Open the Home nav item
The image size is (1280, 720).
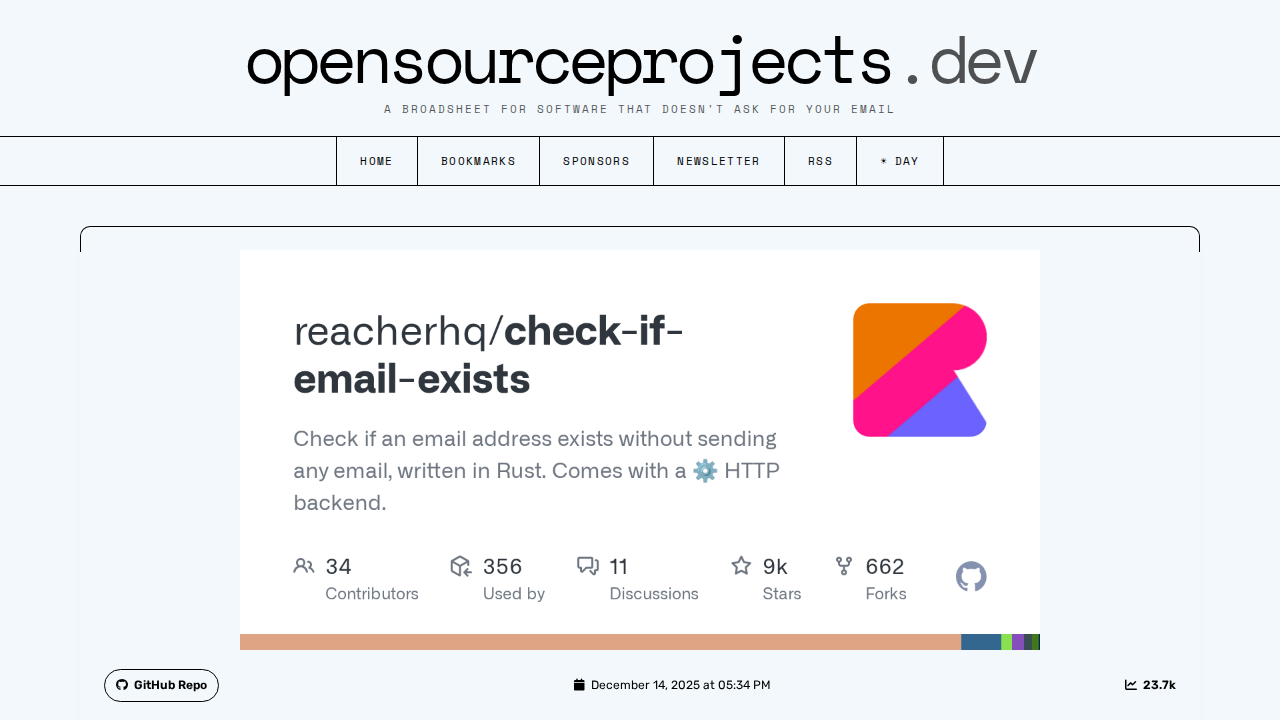pos(377,161)
